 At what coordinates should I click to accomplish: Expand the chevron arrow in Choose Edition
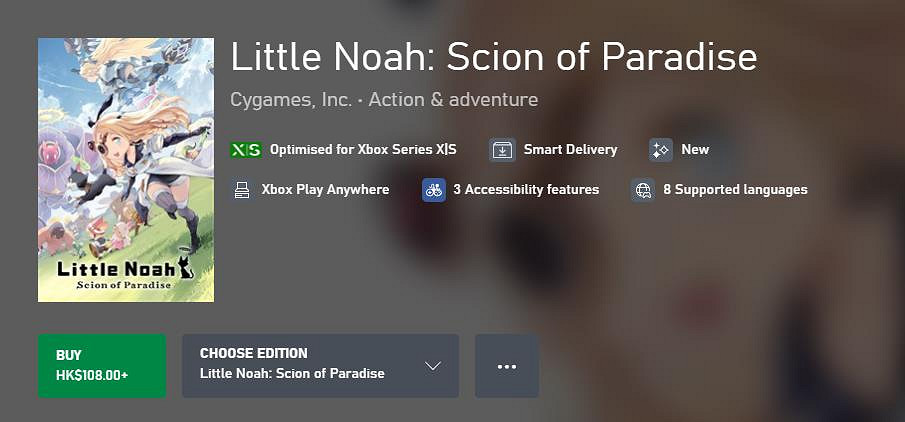pyautogui.click(x=433, y=366)
